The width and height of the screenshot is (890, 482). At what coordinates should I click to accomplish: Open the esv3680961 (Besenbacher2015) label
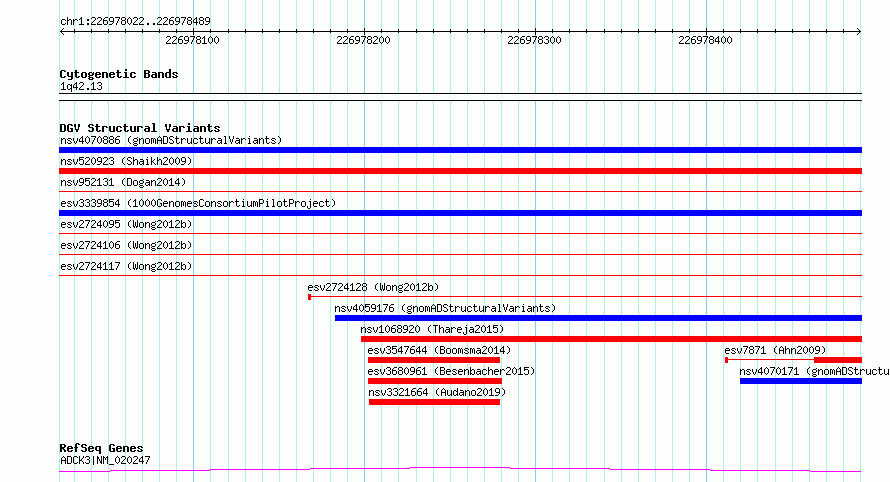coord(451,371)
